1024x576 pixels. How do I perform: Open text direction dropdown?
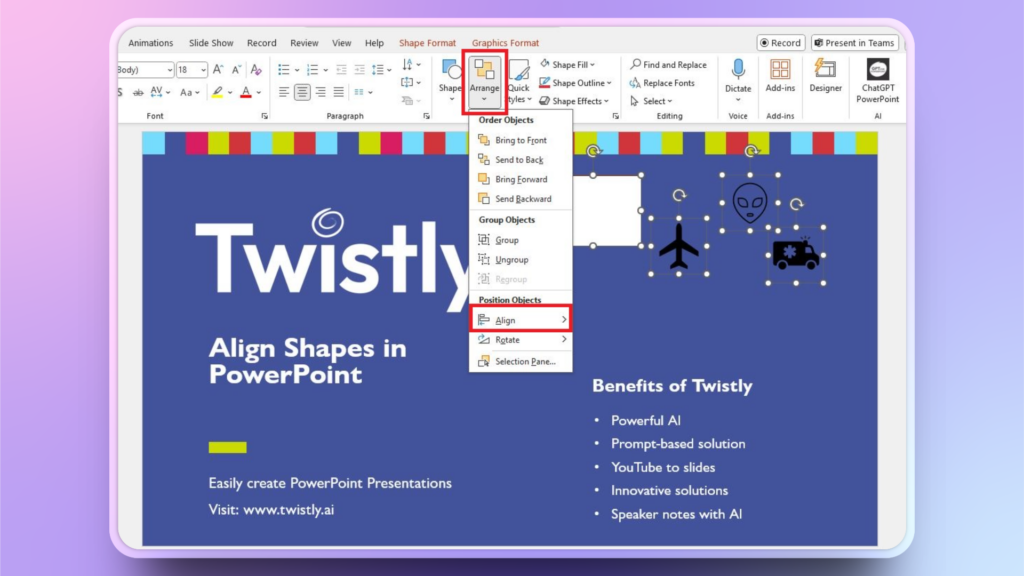[411, 65]
